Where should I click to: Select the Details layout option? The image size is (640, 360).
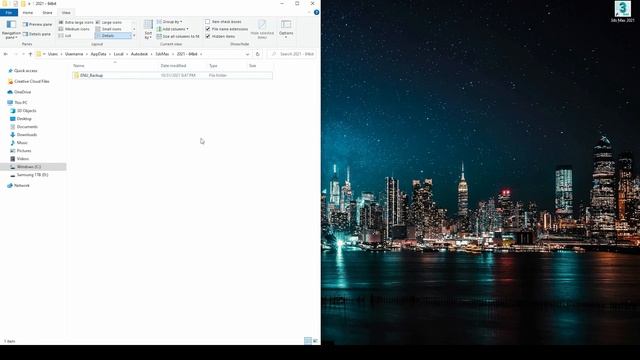pyautogui.click(x=112, y=36)
